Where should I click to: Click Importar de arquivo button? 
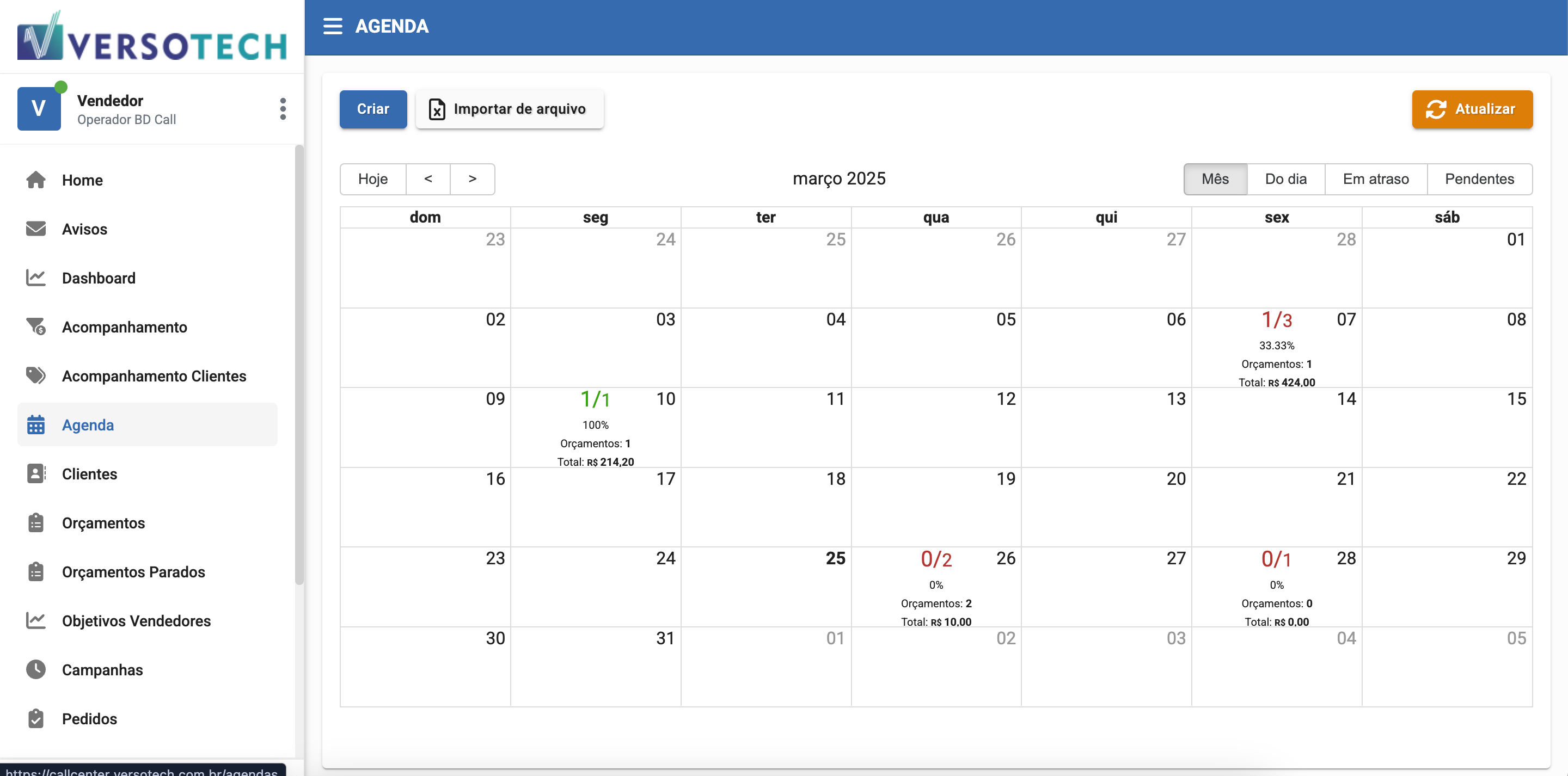(509, 109)
